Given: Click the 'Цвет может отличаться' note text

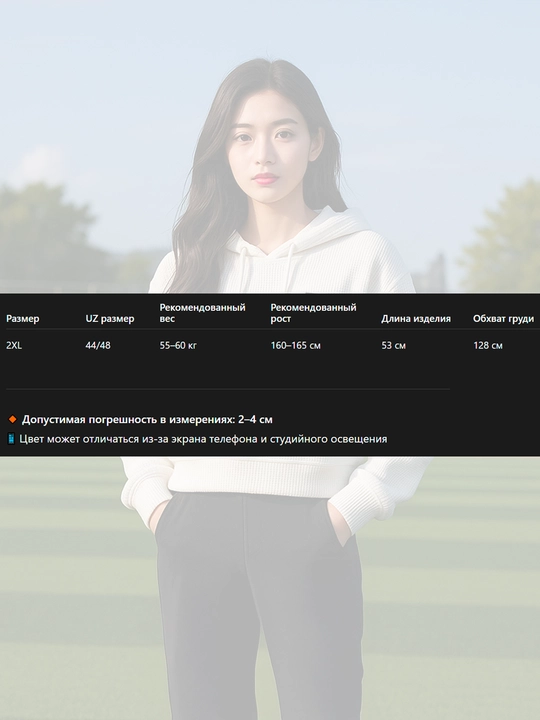Looking at the screenshot, I should tap(203, 439).
